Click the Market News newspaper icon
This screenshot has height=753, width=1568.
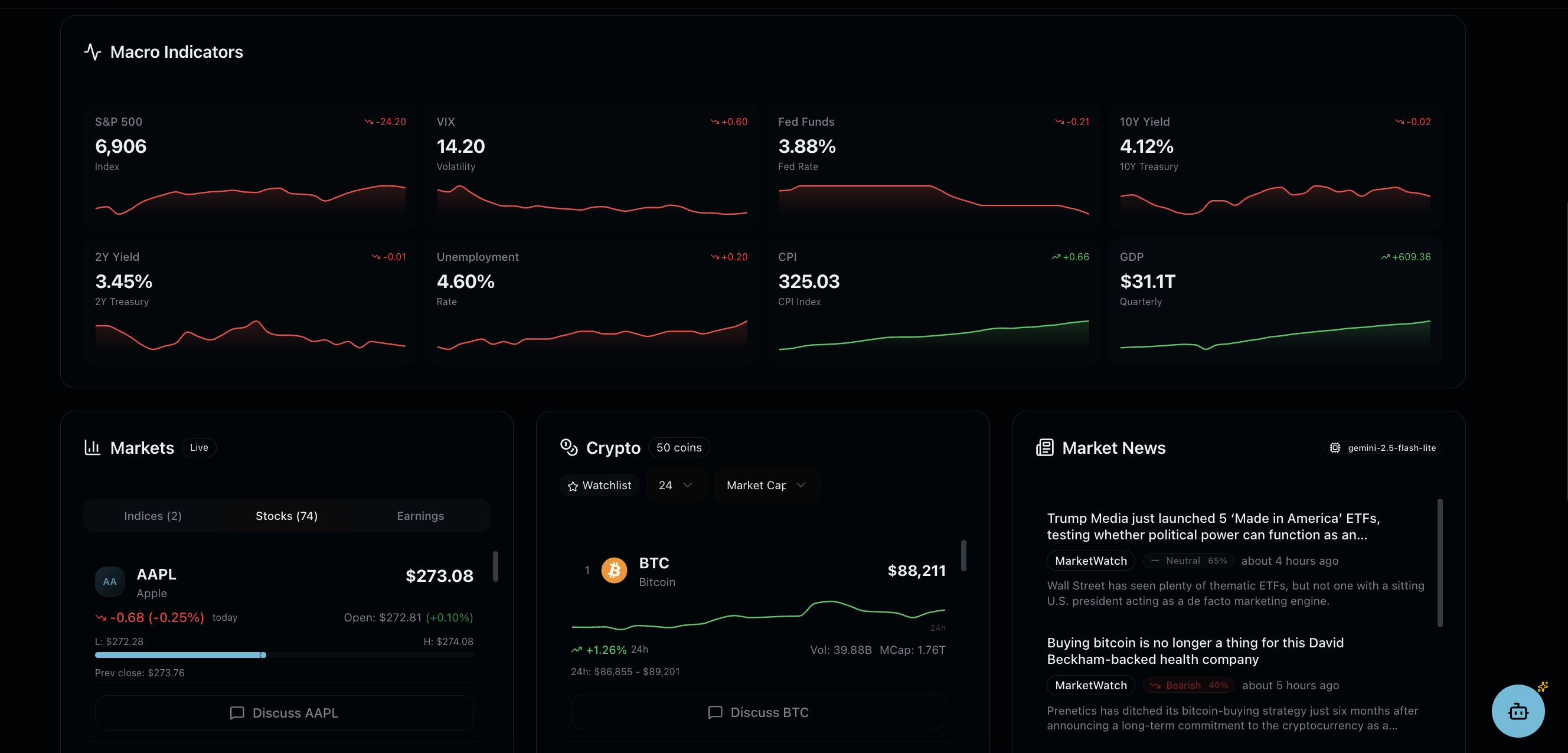(x=1044, y=448)
